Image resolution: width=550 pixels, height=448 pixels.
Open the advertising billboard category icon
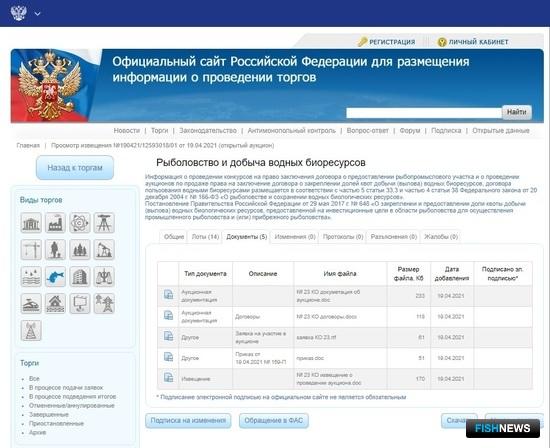[80, 303]
